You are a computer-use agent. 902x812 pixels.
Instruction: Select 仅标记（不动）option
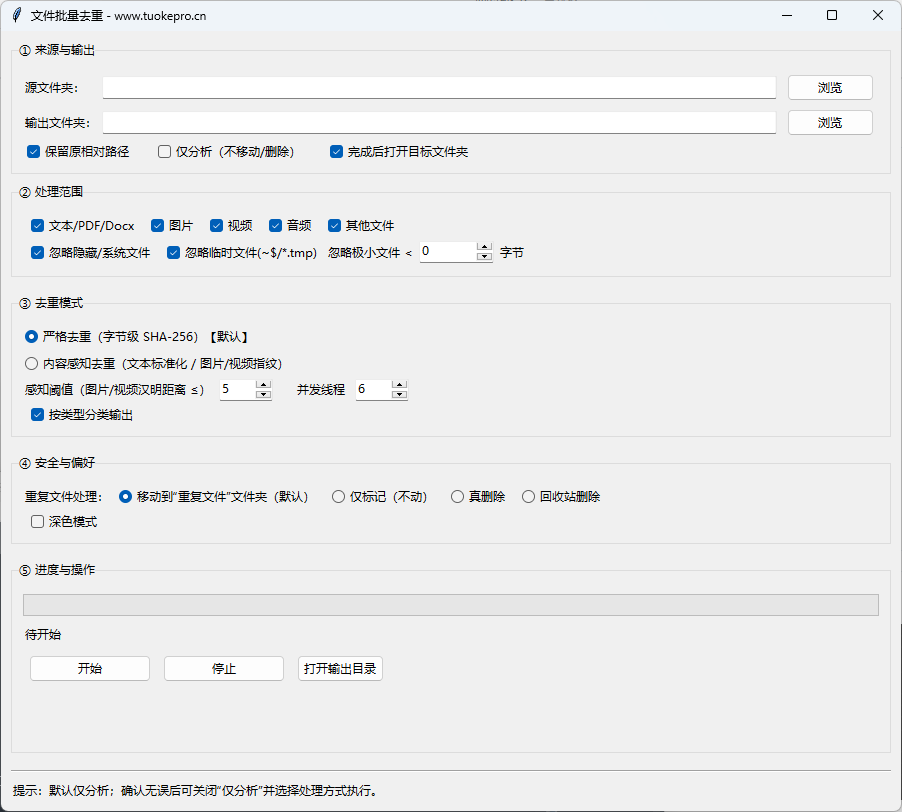[x=339, y=496]
